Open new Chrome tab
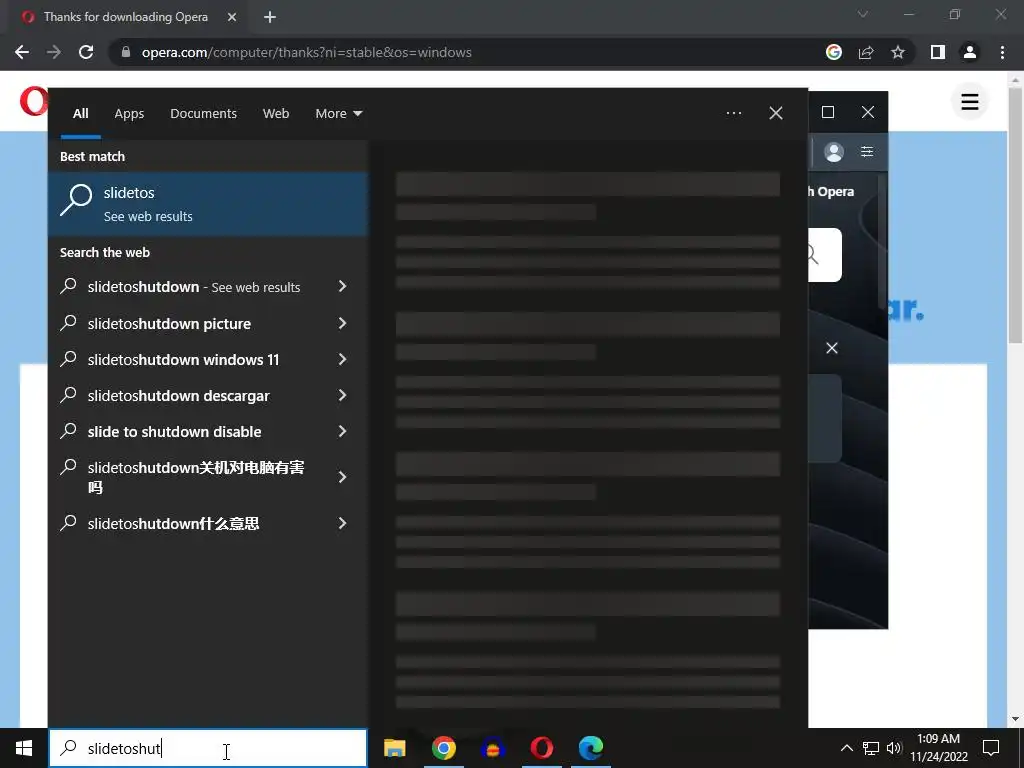This screenshot has width=1024, height=768. (270, 17)
